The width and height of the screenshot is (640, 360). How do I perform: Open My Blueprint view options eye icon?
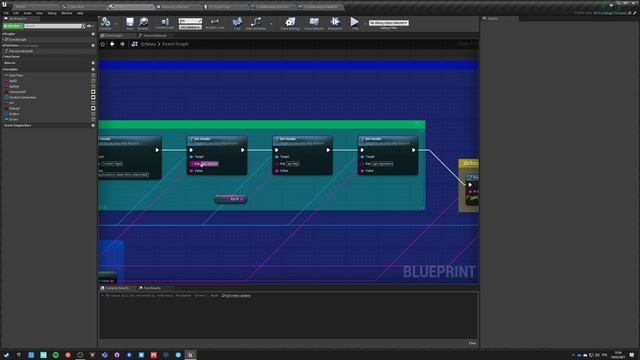[89, 26]
